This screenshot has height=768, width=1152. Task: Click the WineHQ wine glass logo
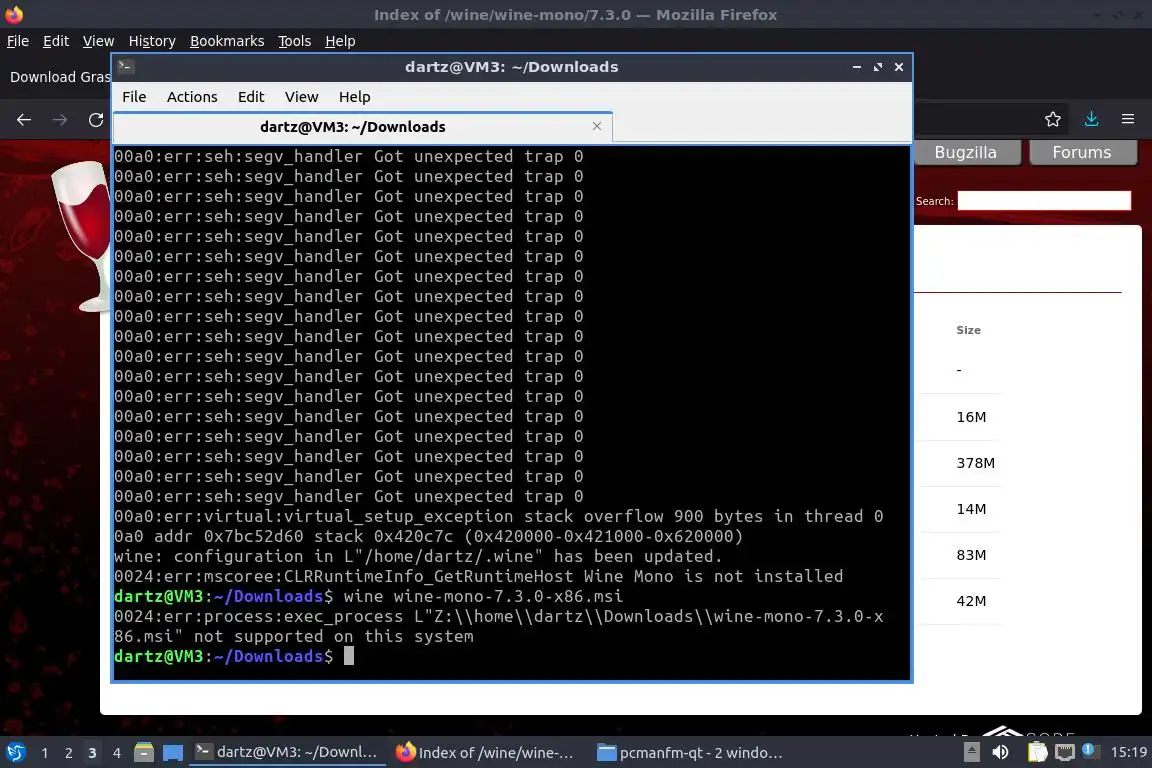click(x=81, y=235)
